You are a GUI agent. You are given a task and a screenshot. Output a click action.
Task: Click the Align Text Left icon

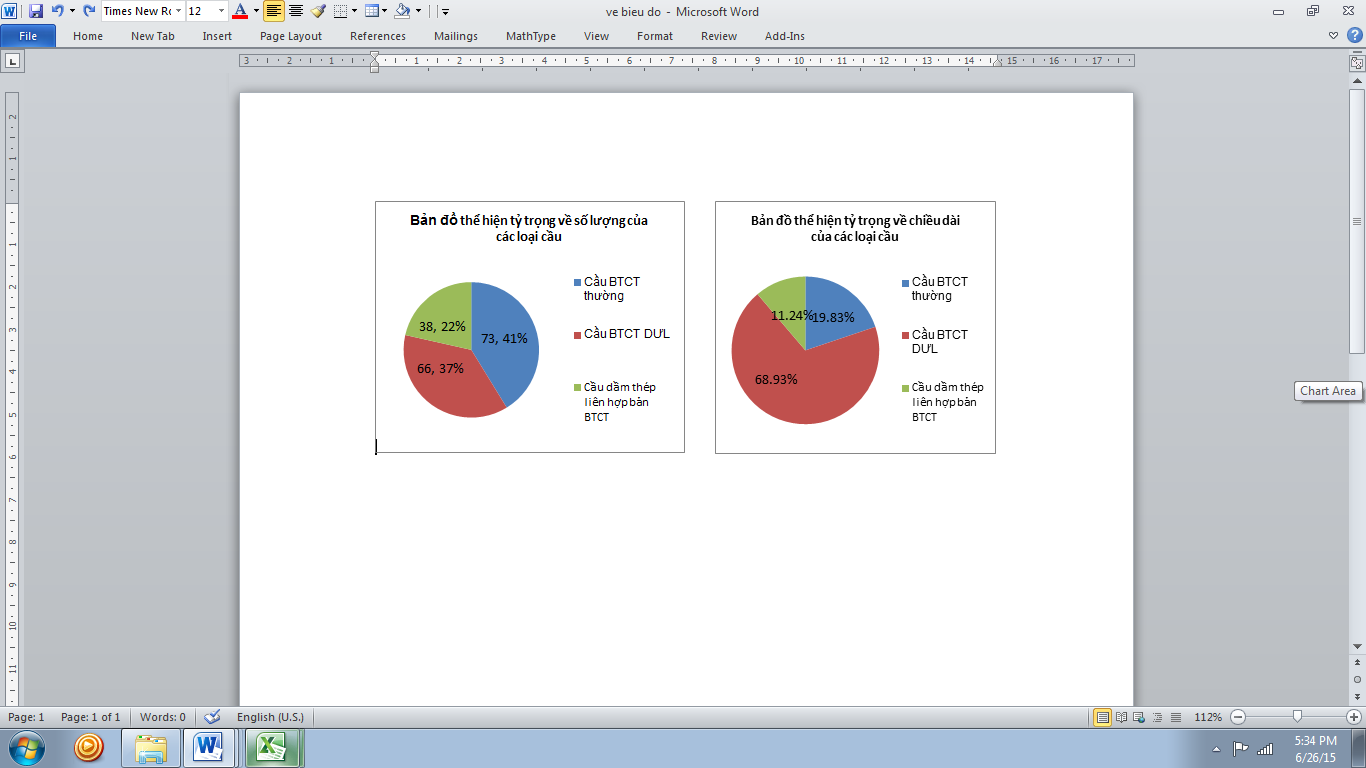pos(274,11)
